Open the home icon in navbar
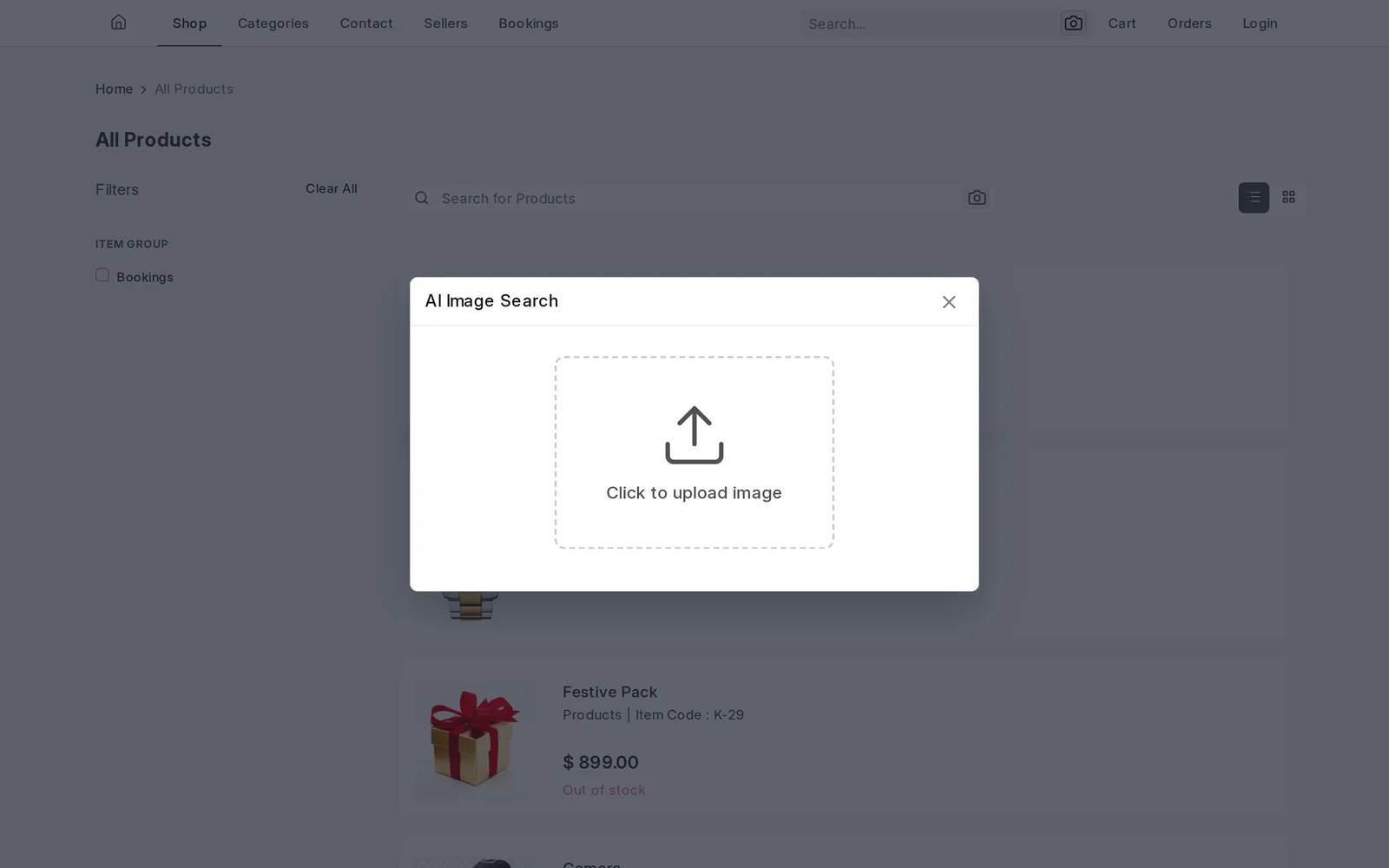The width and height of the screenshot is (1389, 868). (x=119, y=23)
